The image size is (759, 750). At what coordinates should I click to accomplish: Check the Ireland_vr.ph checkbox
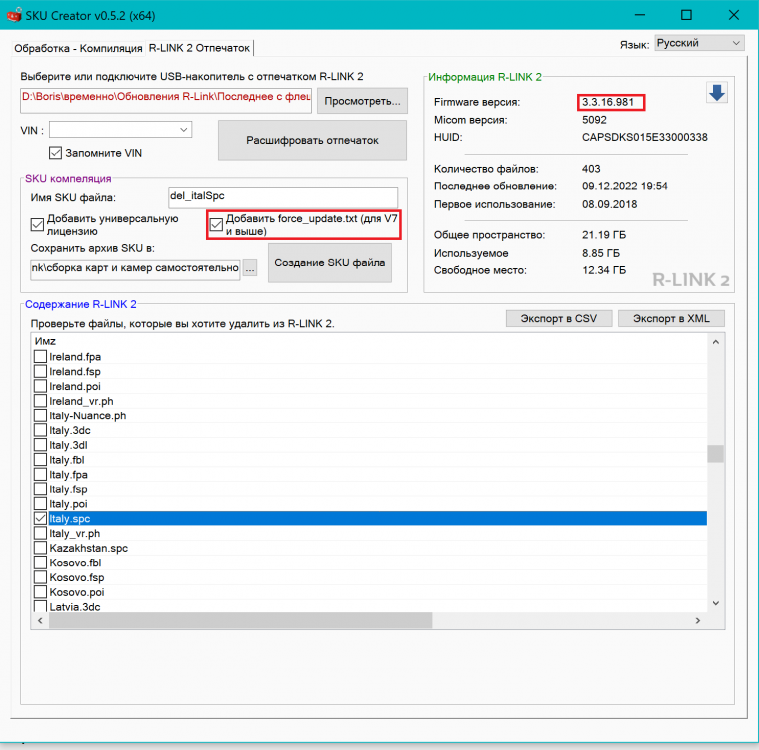click(40, 401)
